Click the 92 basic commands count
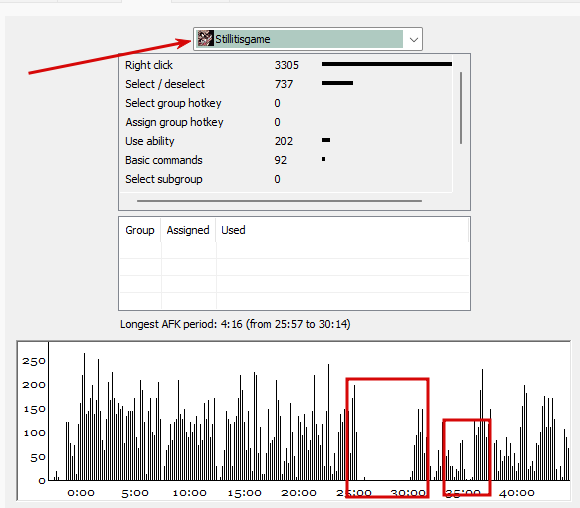Viewport: 580px width, 508px height. (x=281, y=160)
